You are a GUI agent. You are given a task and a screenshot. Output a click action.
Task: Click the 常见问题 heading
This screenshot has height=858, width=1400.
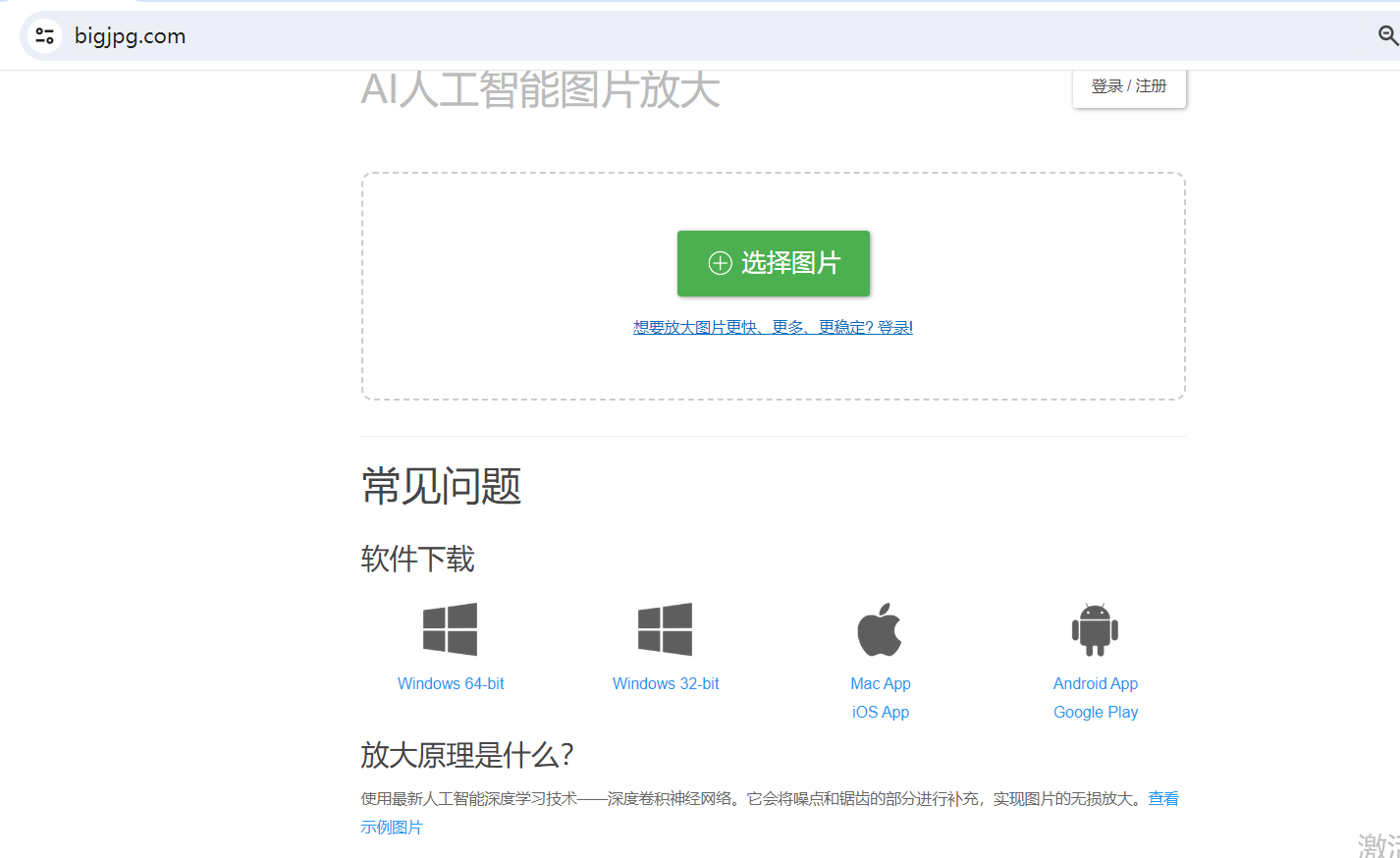tap(441, 486)
